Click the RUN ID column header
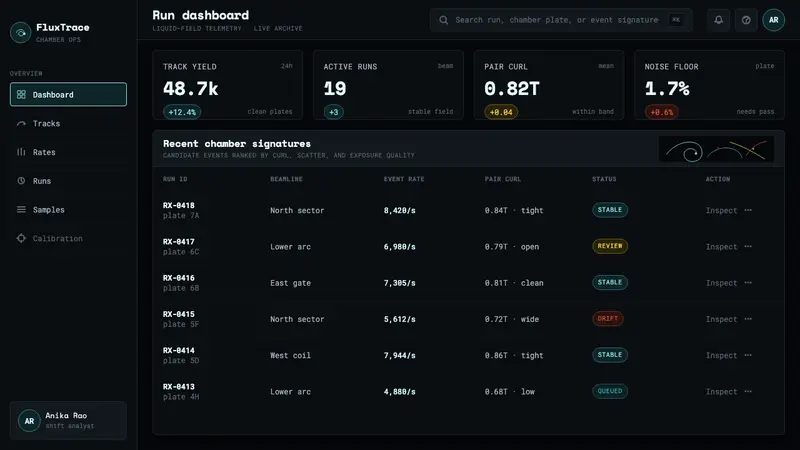This screenshot has height=450, width=800. (x=175, y=179)
